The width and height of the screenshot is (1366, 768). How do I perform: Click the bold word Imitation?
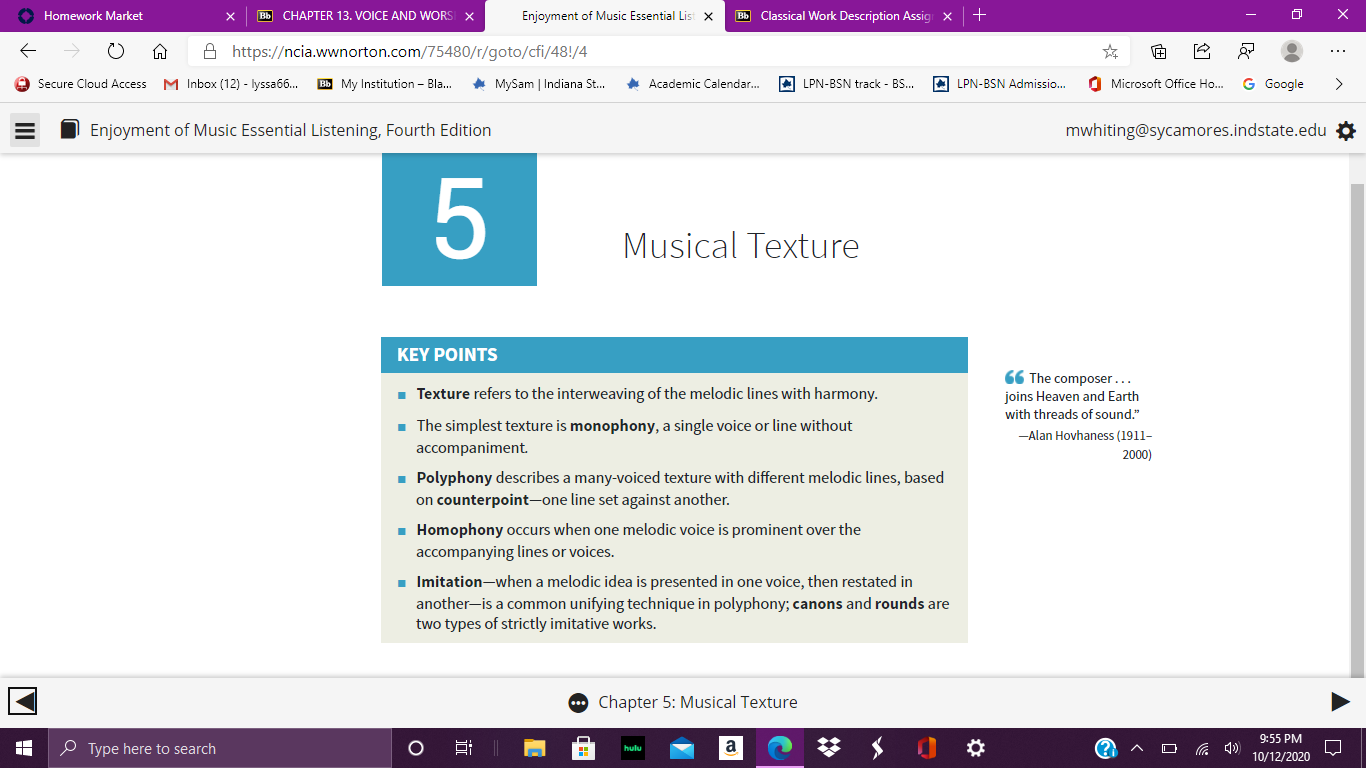click(449, 581)
